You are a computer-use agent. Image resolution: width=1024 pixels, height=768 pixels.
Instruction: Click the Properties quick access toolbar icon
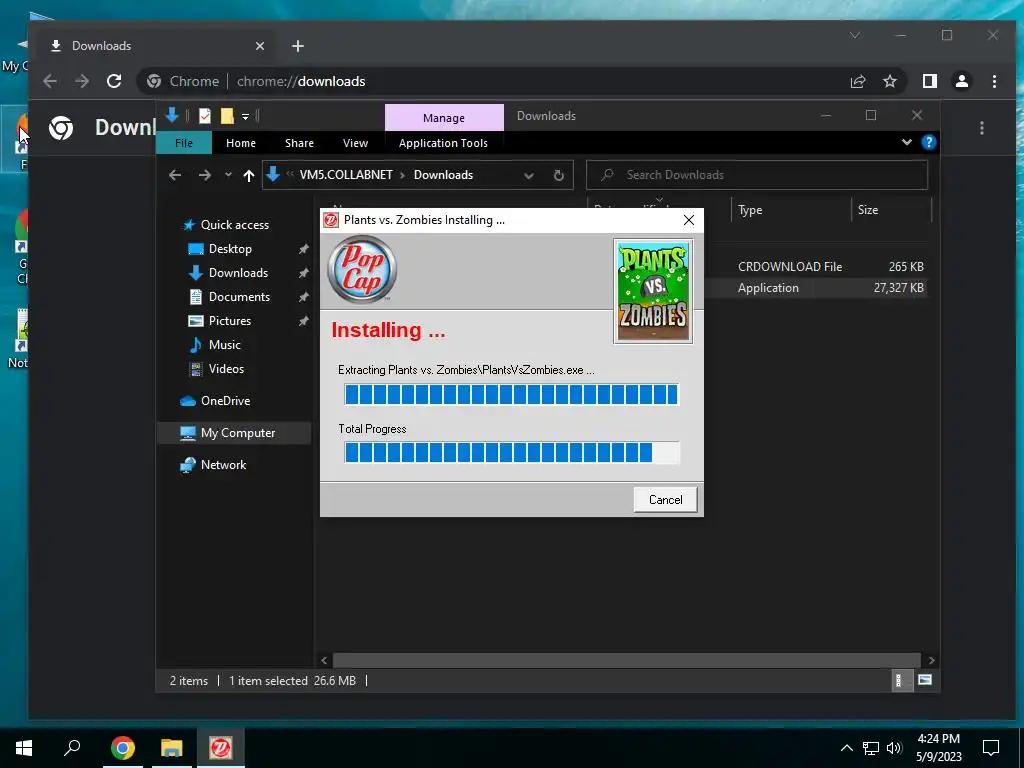coord(205,116)
